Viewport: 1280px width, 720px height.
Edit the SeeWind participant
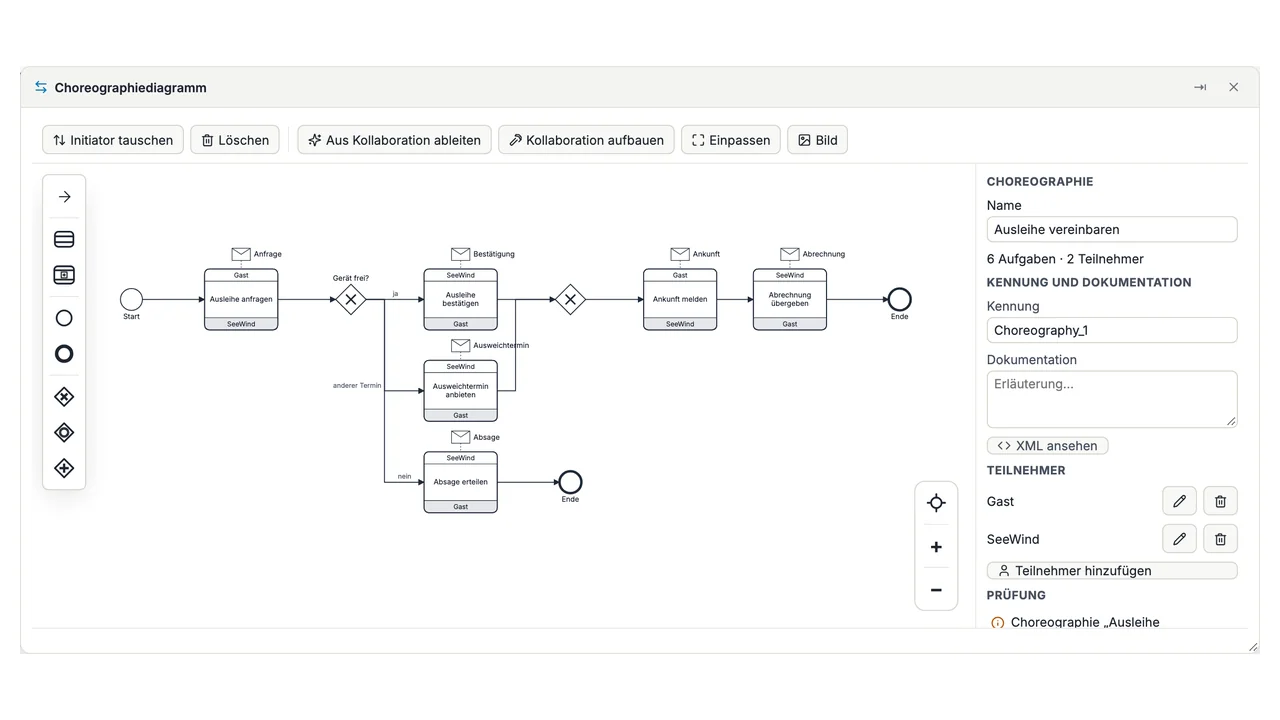[1180, 539]
